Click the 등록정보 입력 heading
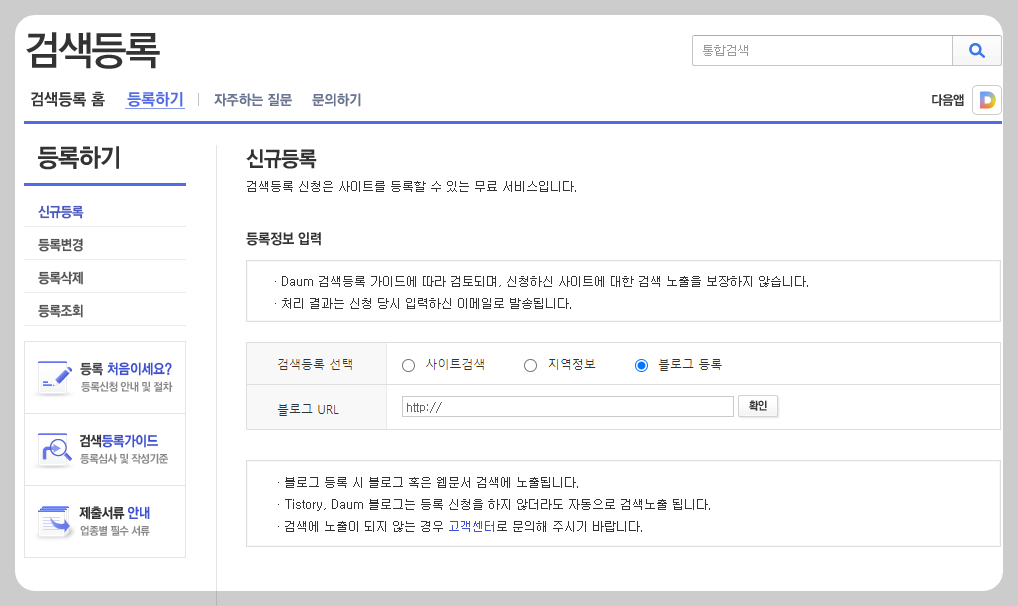The image size is (1018, 606). pos(284,239)
